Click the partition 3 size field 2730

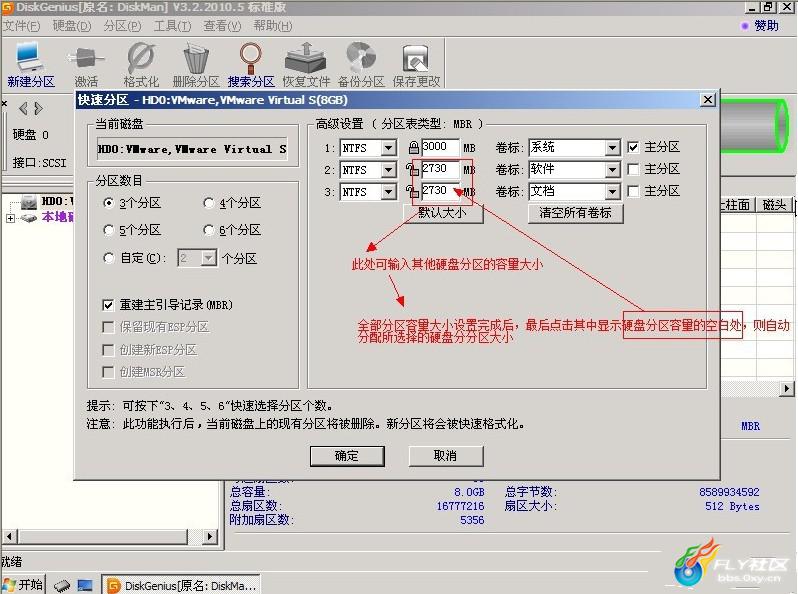[441, 191]
